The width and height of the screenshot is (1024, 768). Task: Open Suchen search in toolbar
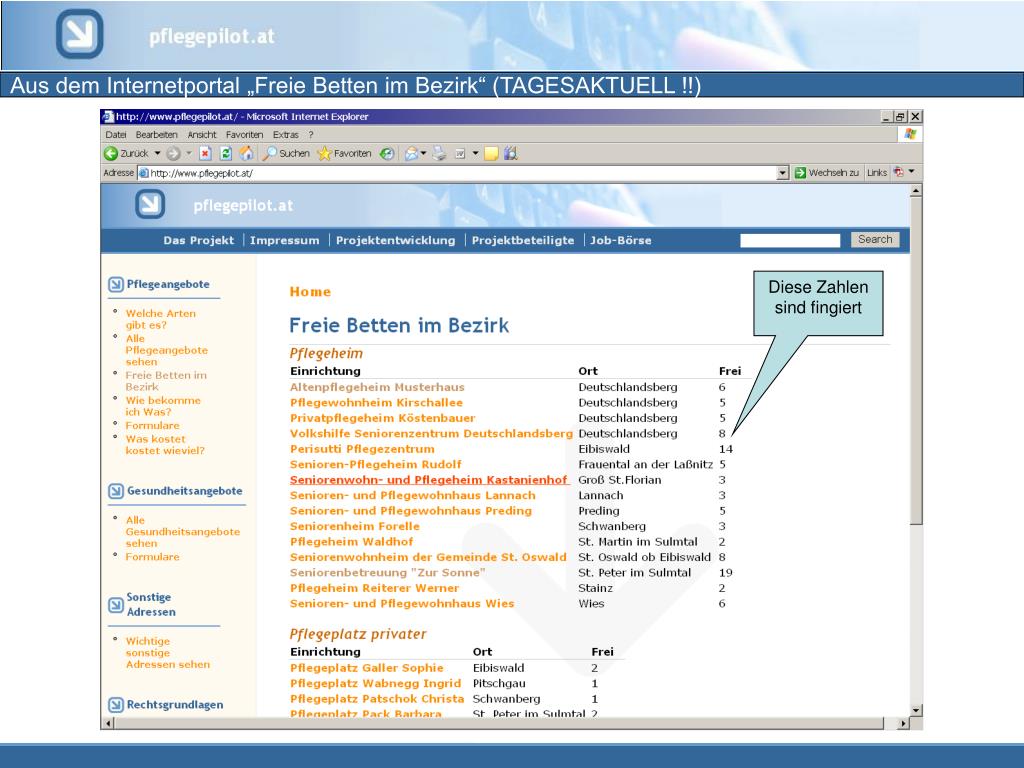pyautogui.click(x=286, y=153)
